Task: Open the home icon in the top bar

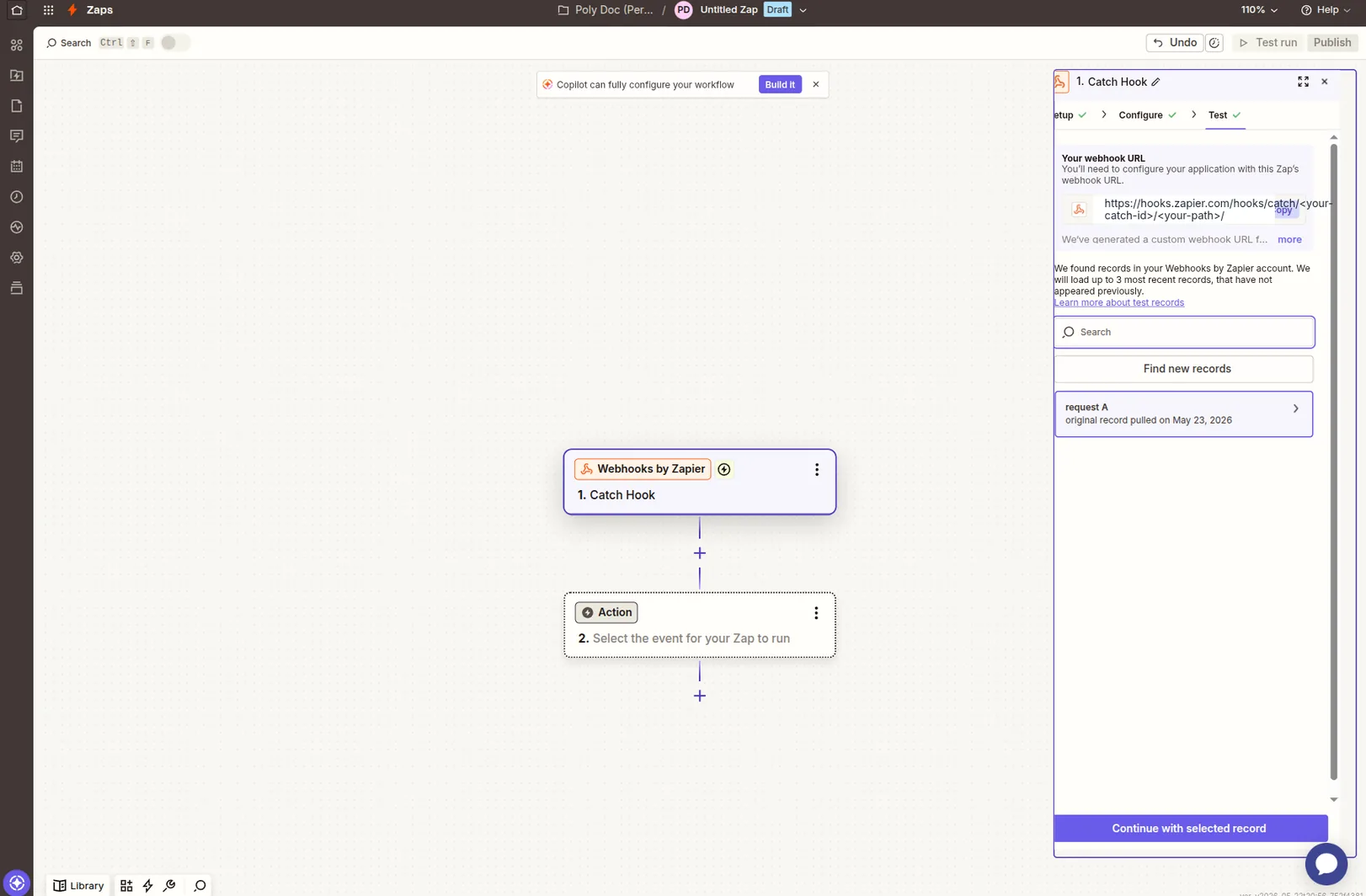Action: click(16, 10)
